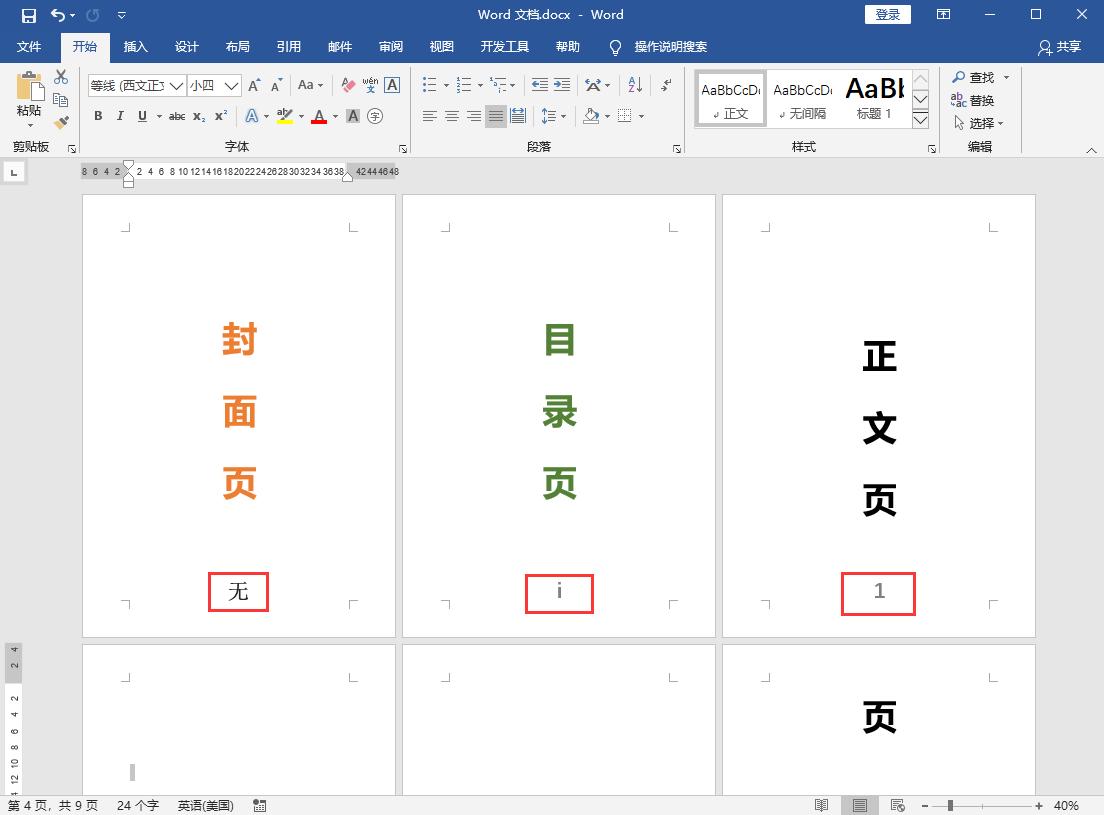Enable center text alignment
The height and width of the screenshot is (815, 1104).
coord(451,116)
